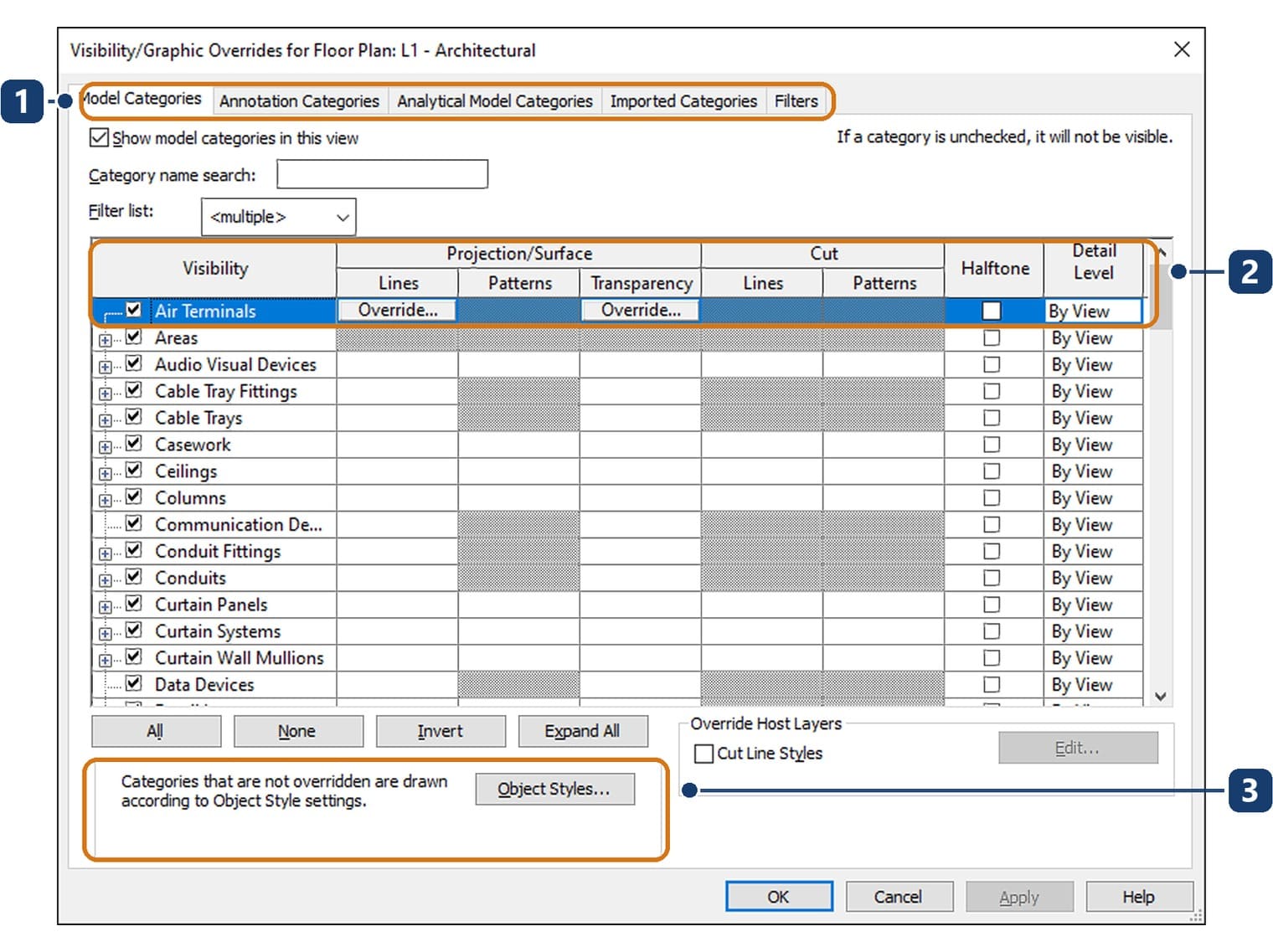Toggle the Casework visibility checkbox

133,444
